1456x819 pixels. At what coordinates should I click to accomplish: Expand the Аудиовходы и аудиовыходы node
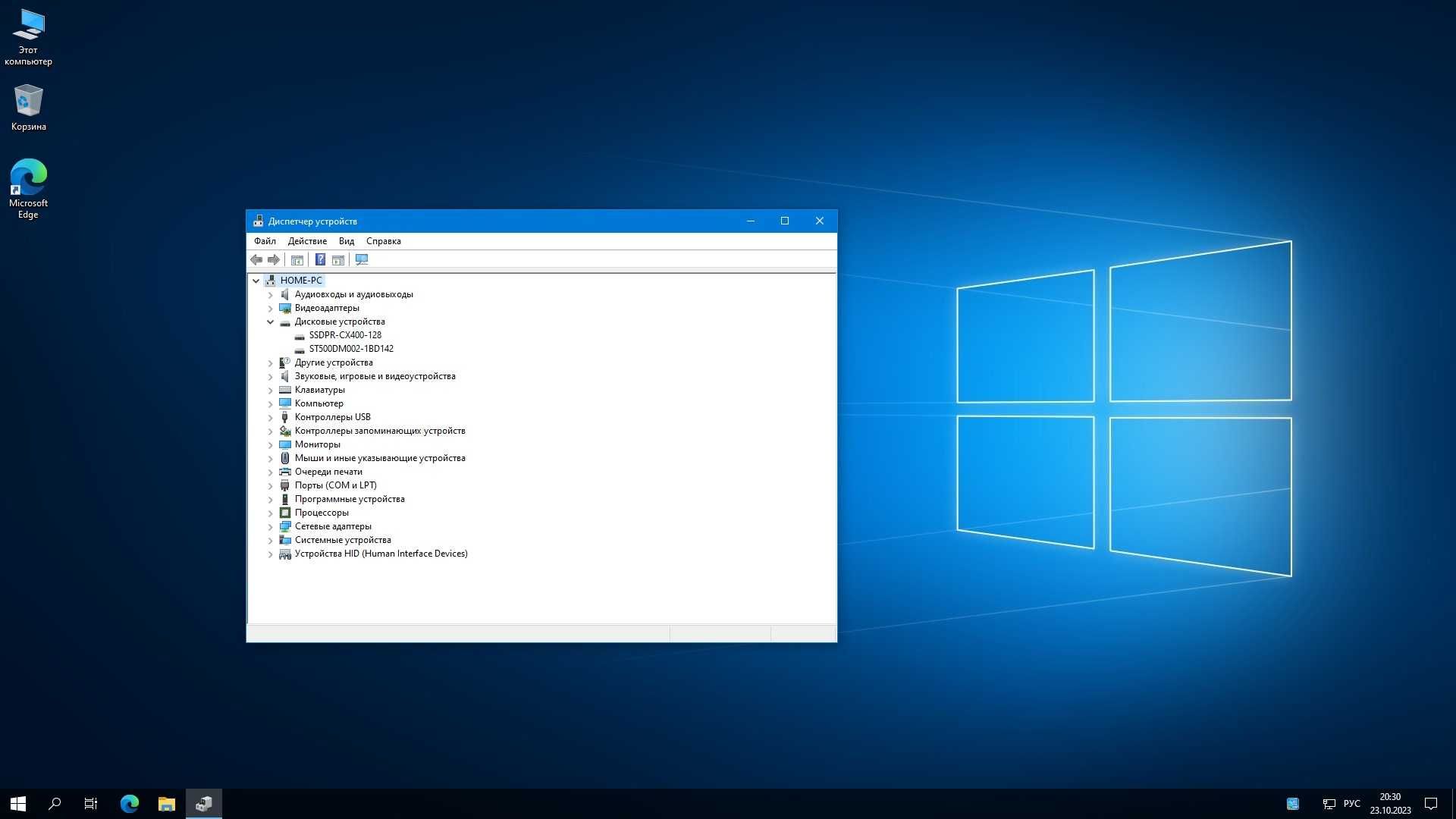tap(270, 294)
